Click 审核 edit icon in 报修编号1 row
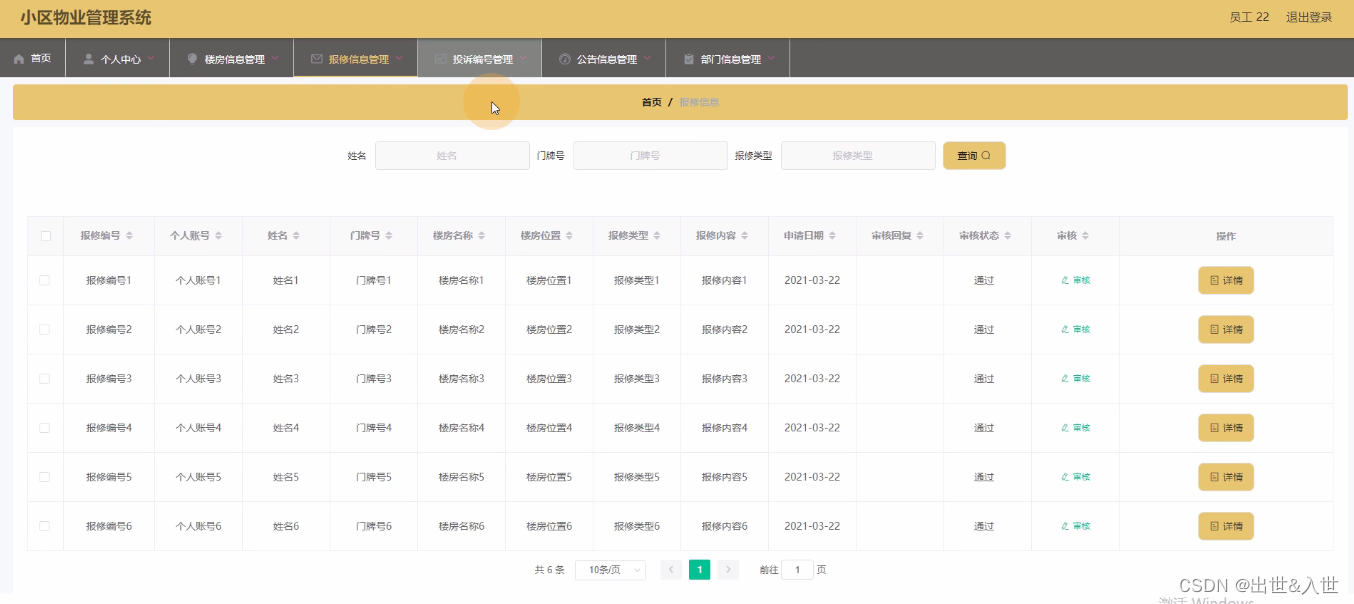1354x604 pixels. 1065,281
